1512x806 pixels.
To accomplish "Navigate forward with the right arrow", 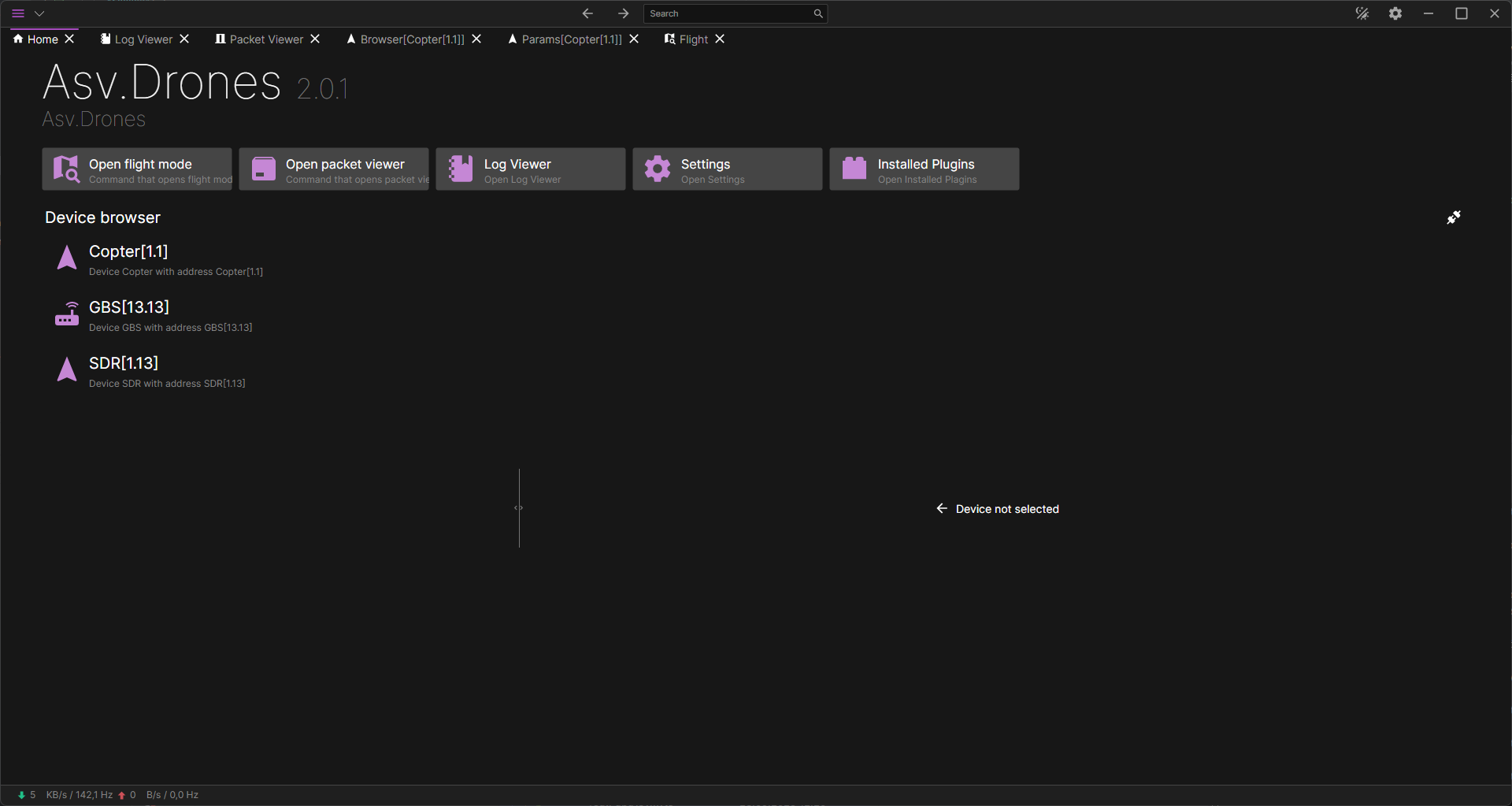I will click(x=623, y=13).
